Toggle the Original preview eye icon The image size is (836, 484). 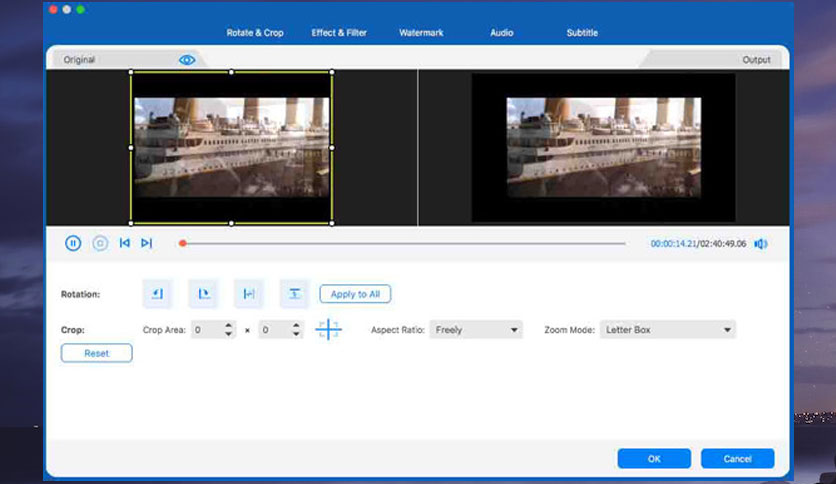coord(187,60)
